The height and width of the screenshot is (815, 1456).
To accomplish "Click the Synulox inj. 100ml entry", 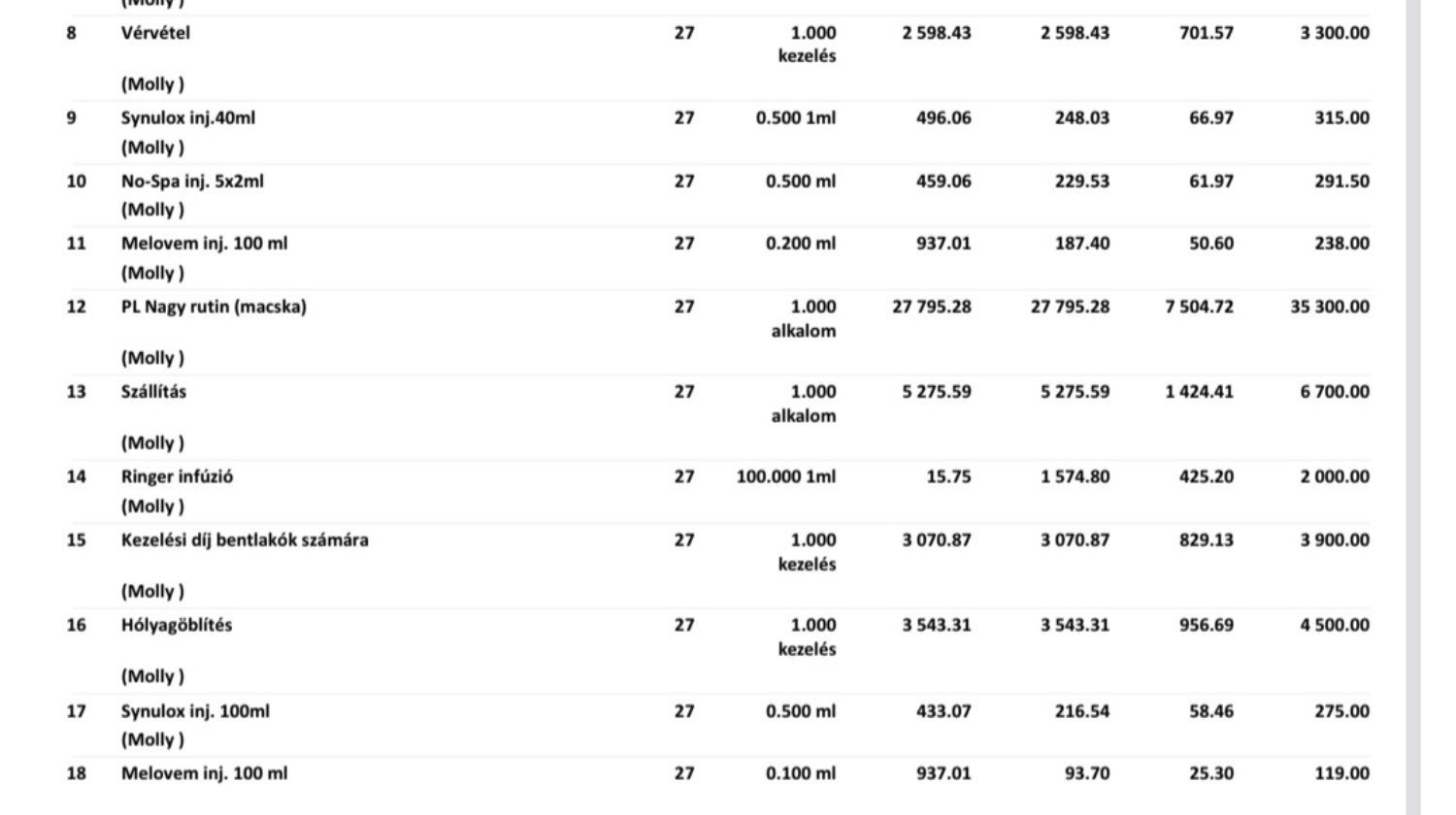I will pyautogui.click(x=195, y=712).
